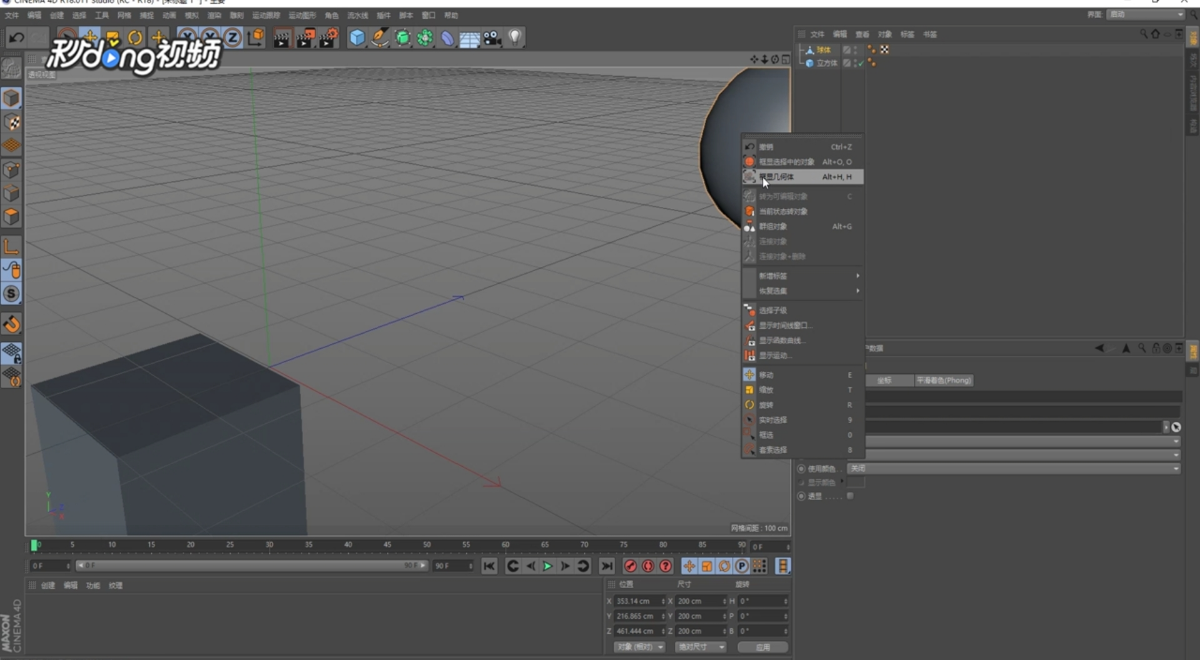Expand the 恢复选集 submenu
Viewport: 1200px width, 660px height.
coord(803,290)
